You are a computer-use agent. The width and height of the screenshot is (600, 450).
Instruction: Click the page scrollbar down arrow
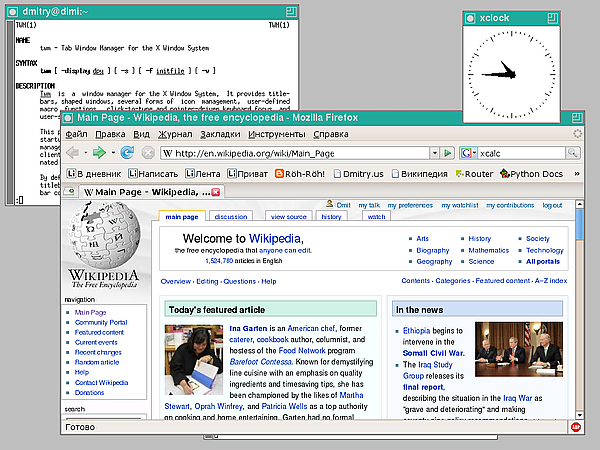click(x=579, y=415)
